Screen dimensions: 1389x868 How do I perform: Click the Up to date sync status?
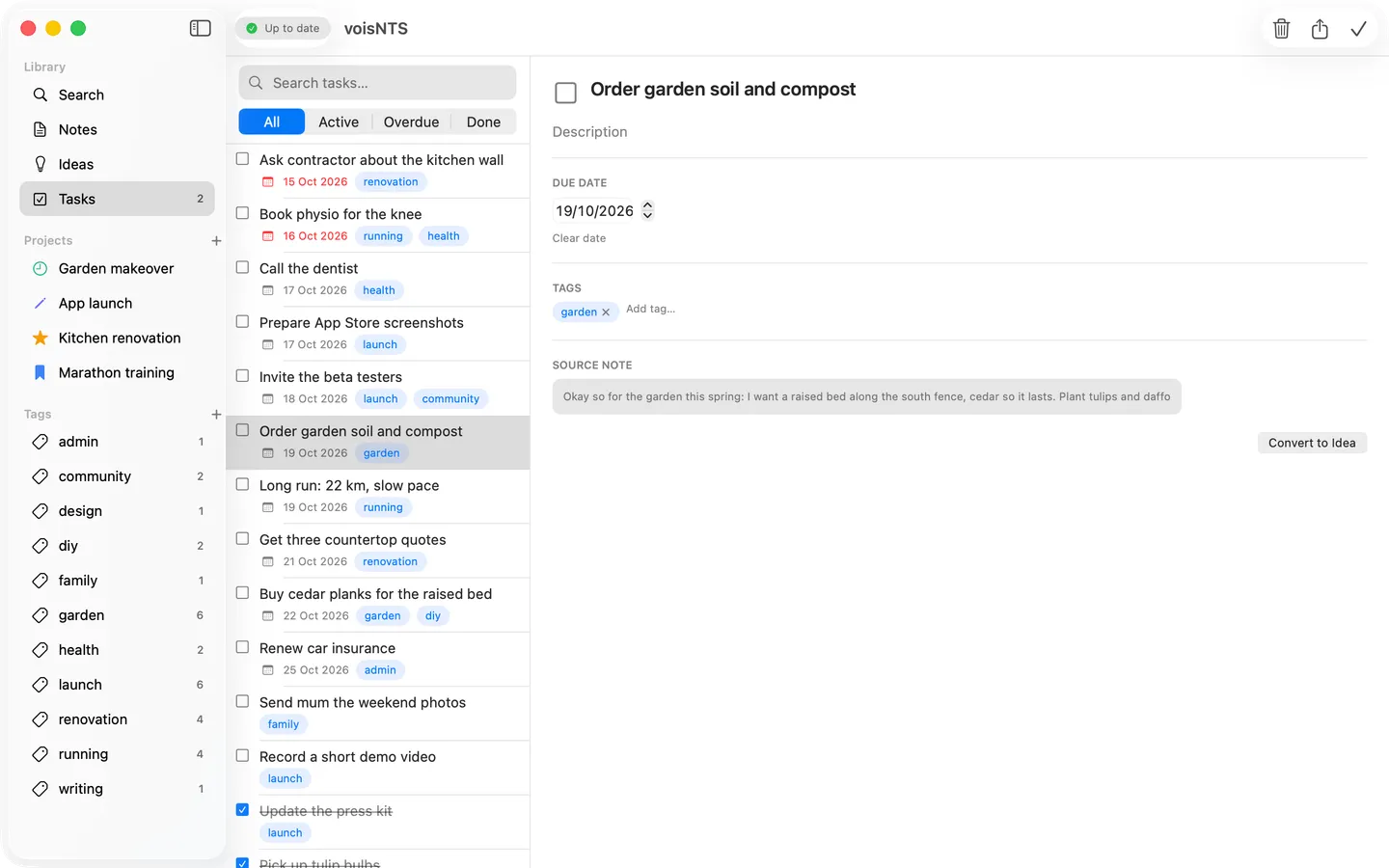(283, 28)
